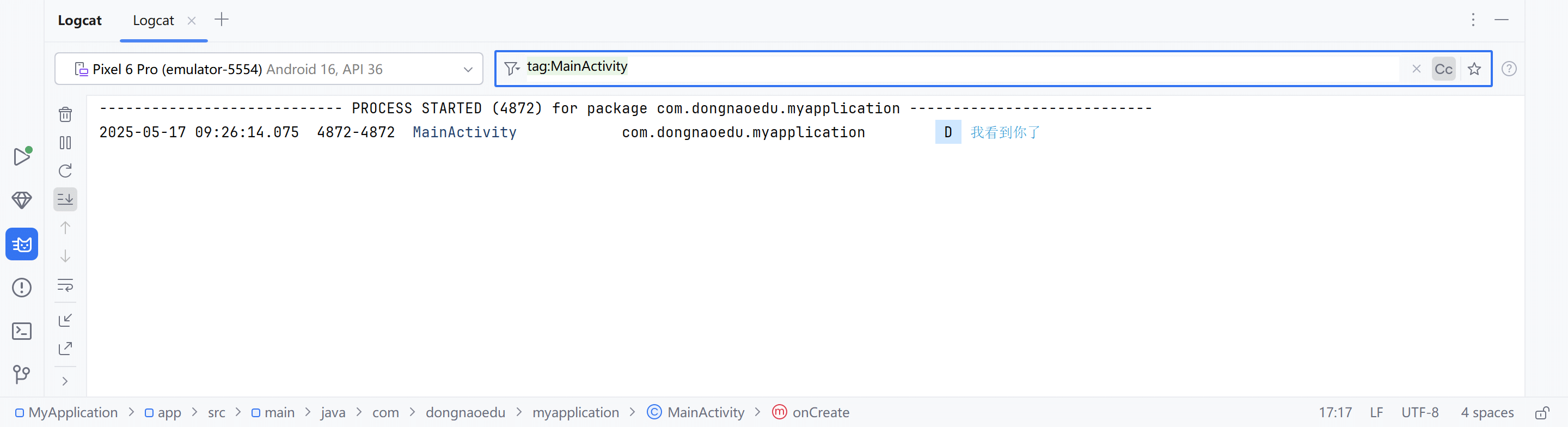Open the Problems tool window
This screenshot has height=427, width=1568.
click(22, 288)
